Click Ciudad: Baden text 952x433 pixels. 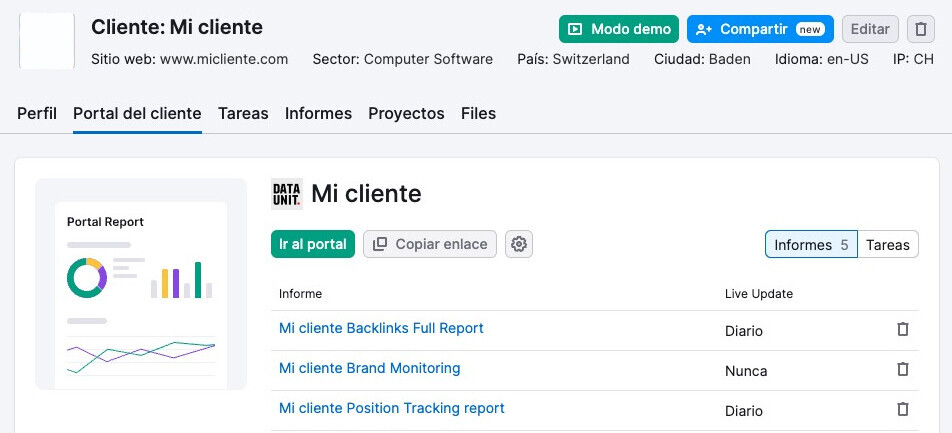[702, 60]
